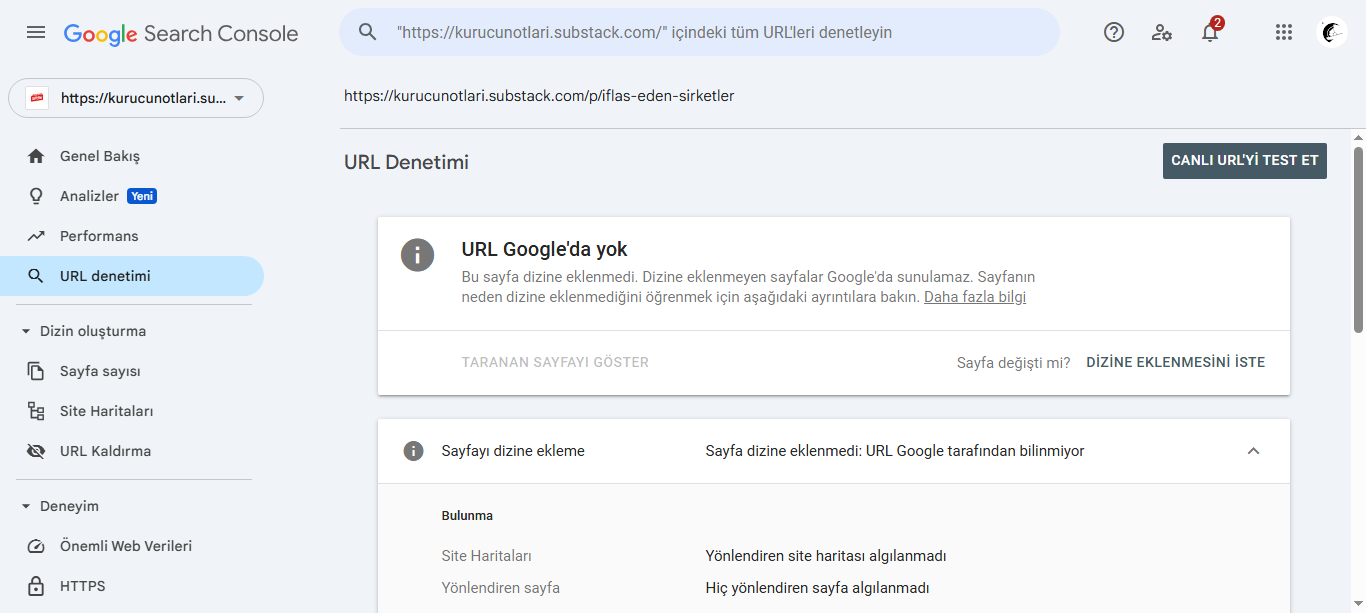Click the HTTPS padlock icon

36,586
